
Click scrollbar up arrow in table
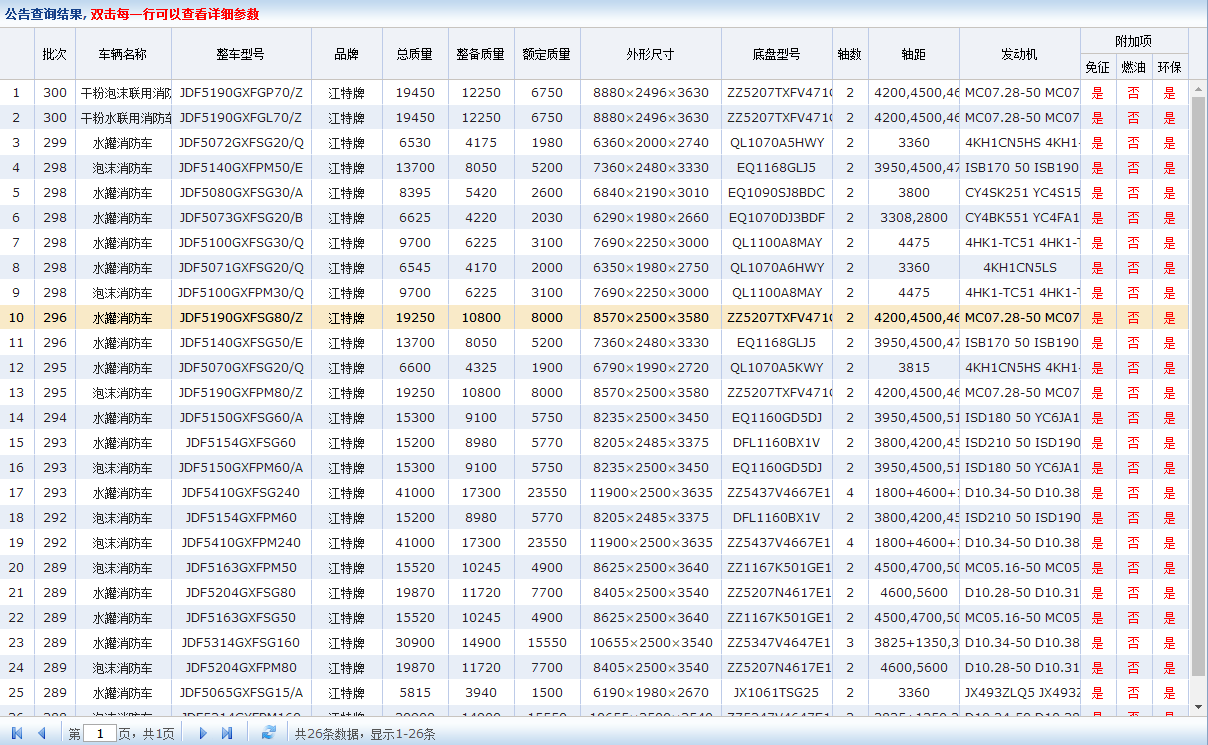pos(1198,87)
